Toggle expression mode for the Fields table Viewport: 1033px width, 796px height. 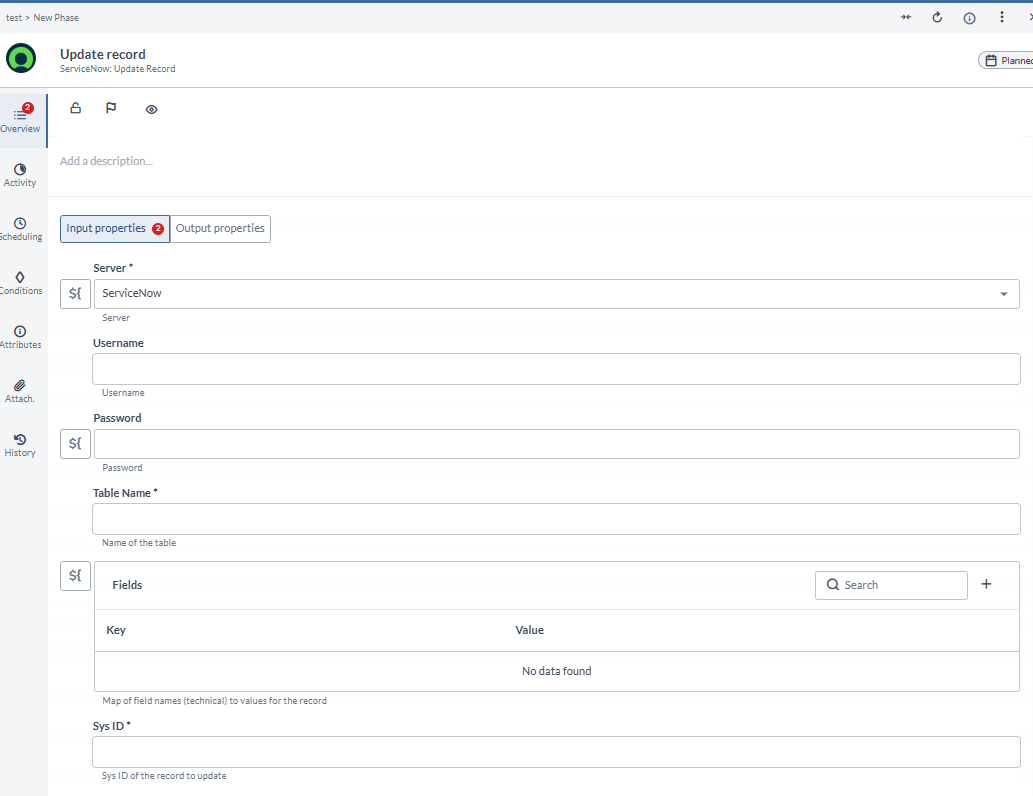(75, 575)
